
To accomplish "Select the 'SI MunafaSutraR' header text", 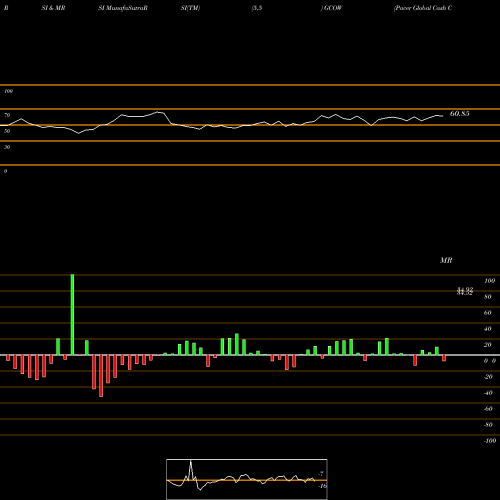I will pos(123,8).
